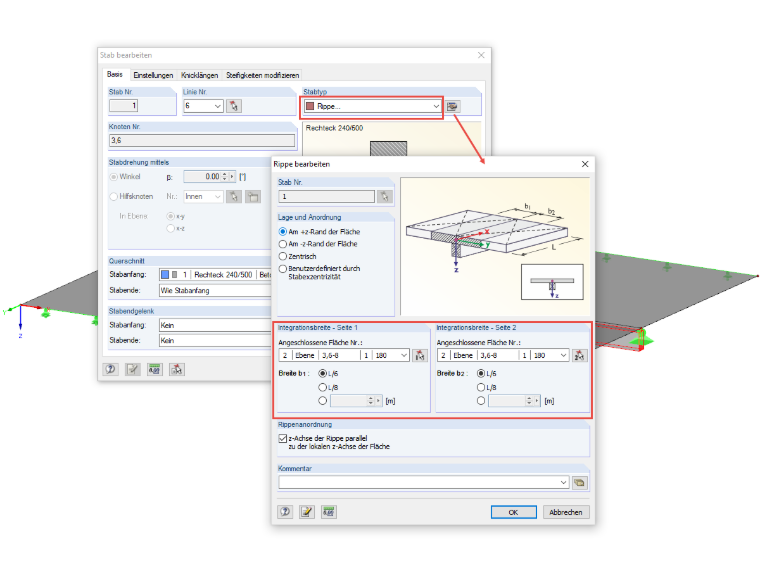Expand Angeschlossene Fläche dropdown for Seite 2
Viewport: 760px width, 570px height.
[x=563, y=355]
